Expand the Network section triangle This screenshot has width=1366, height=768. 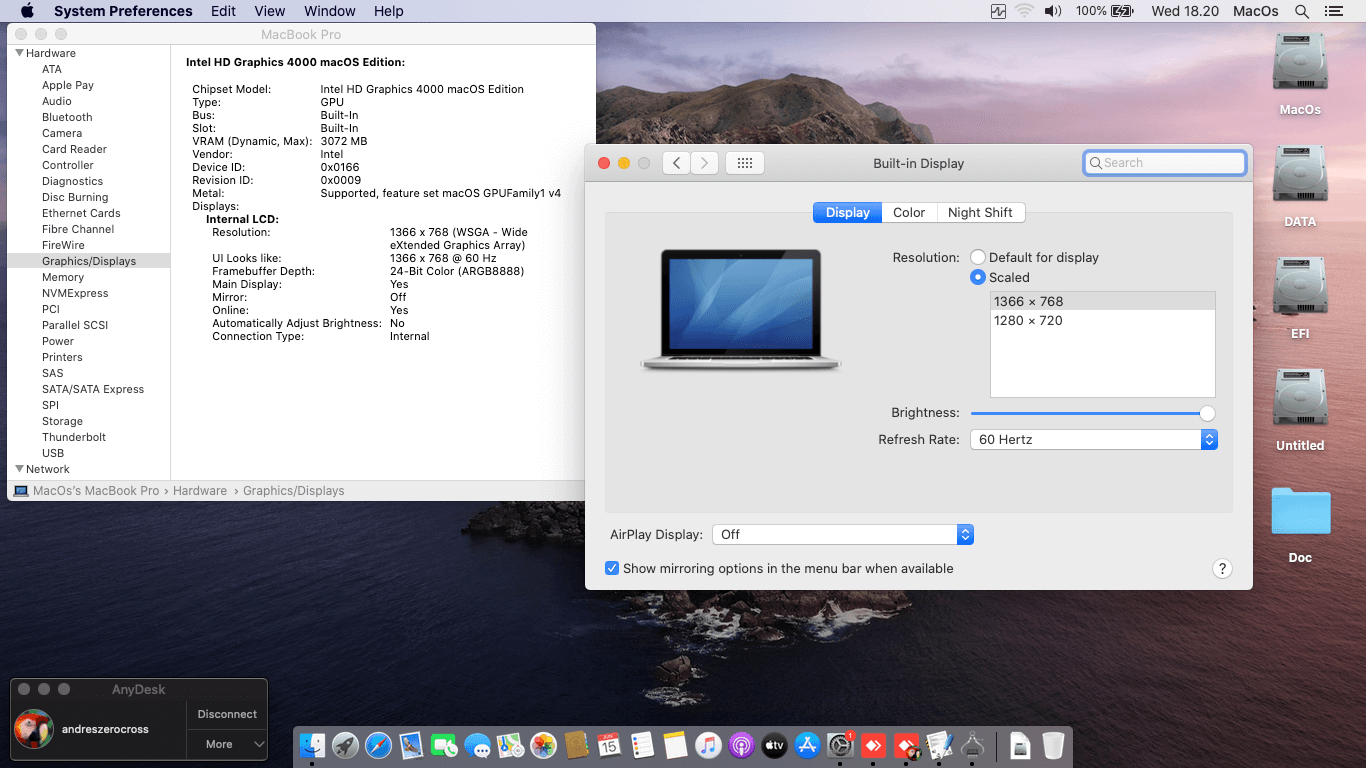click(19, 469)
